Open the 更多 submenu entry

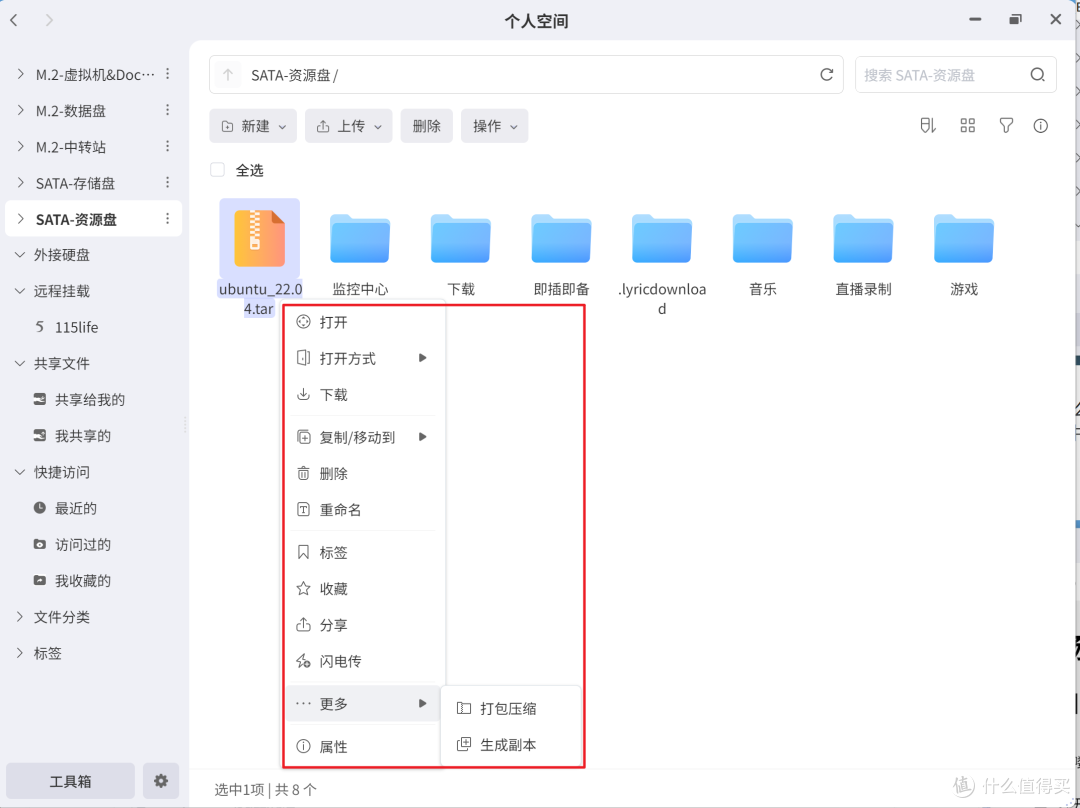coord(362,703)
